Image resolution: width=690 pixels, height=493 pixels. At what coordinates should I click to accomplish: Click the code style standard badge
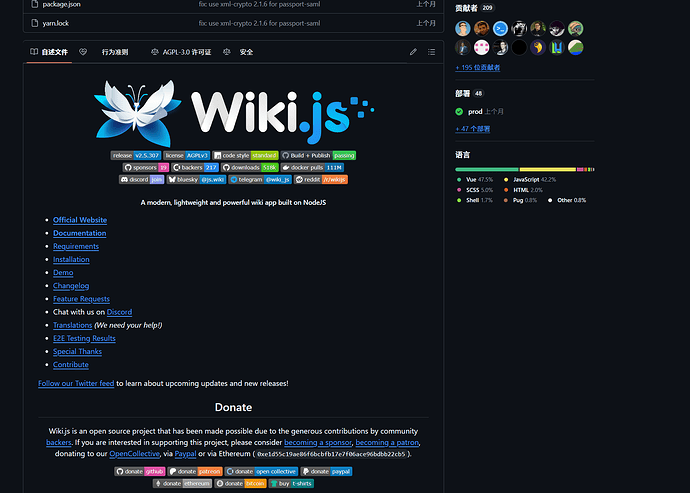point(245,155)
